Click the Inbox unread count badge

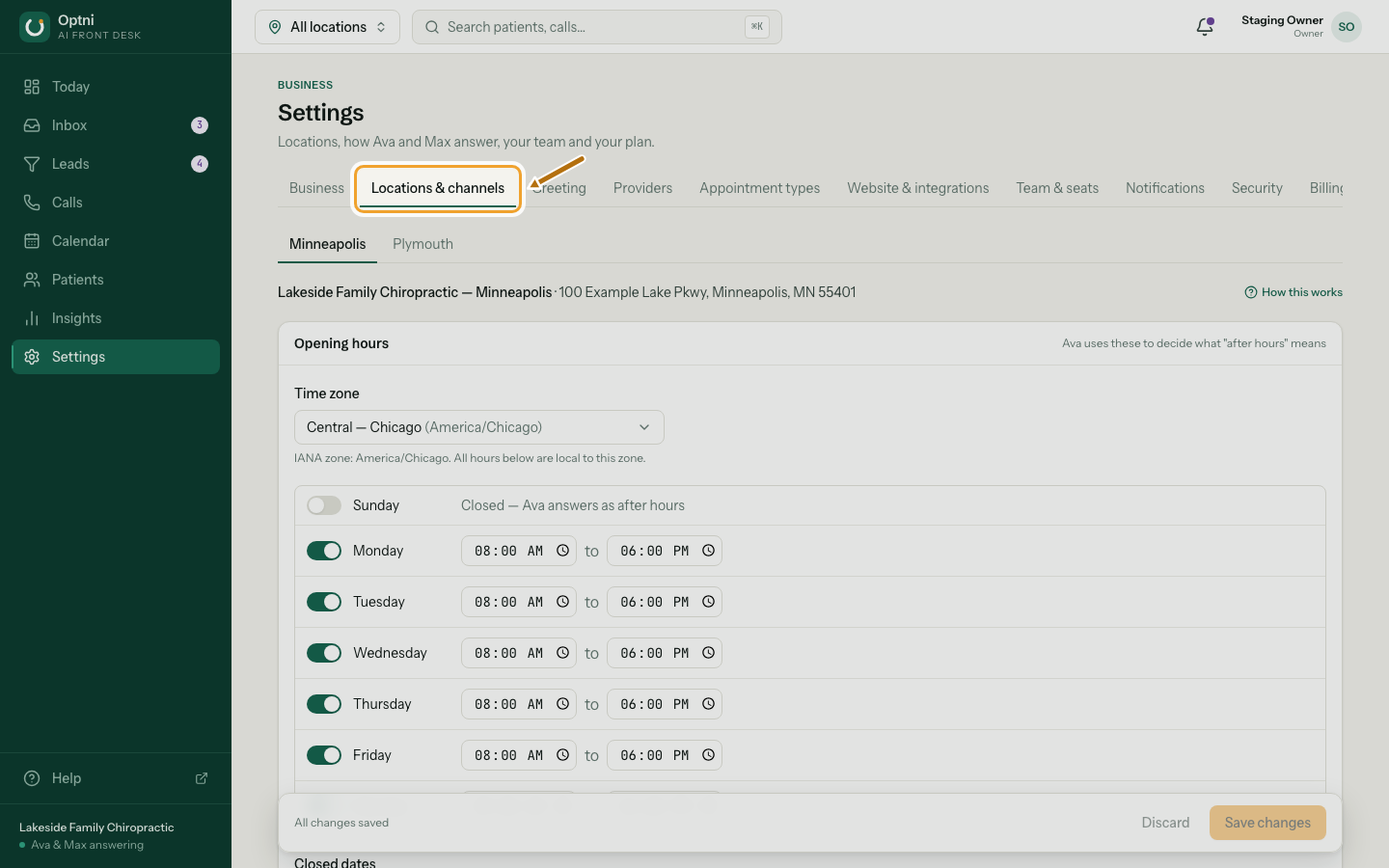pos(200,125)
